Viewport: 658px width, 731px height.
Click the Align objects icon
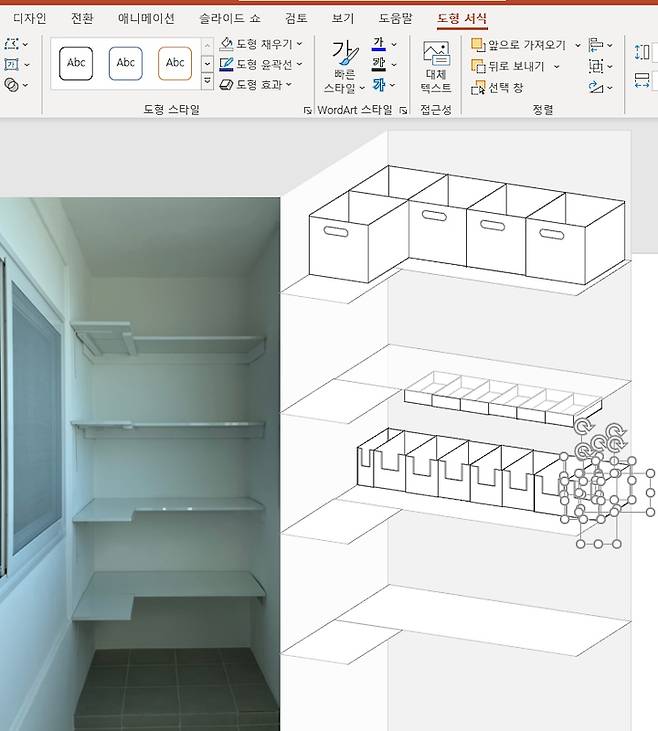(597, 45)
